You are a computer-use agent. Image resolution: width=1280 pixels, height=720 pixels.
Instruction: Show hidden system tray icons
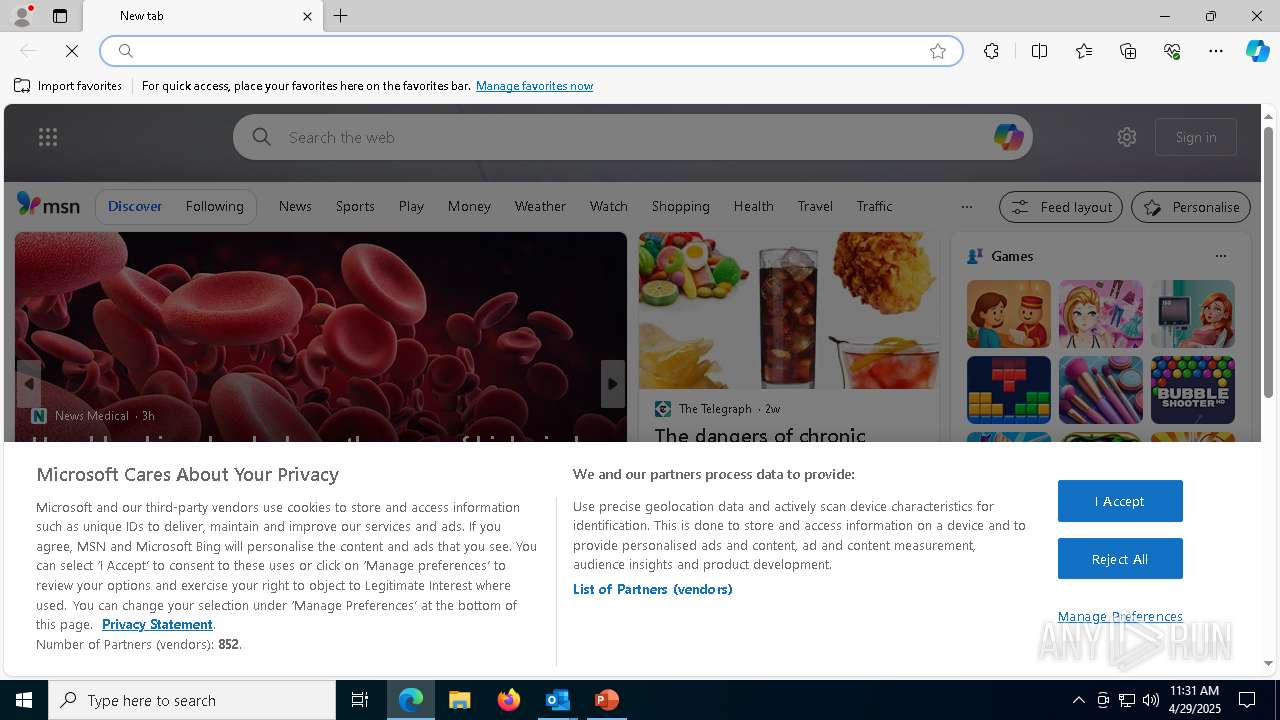tap(1078, 700)
